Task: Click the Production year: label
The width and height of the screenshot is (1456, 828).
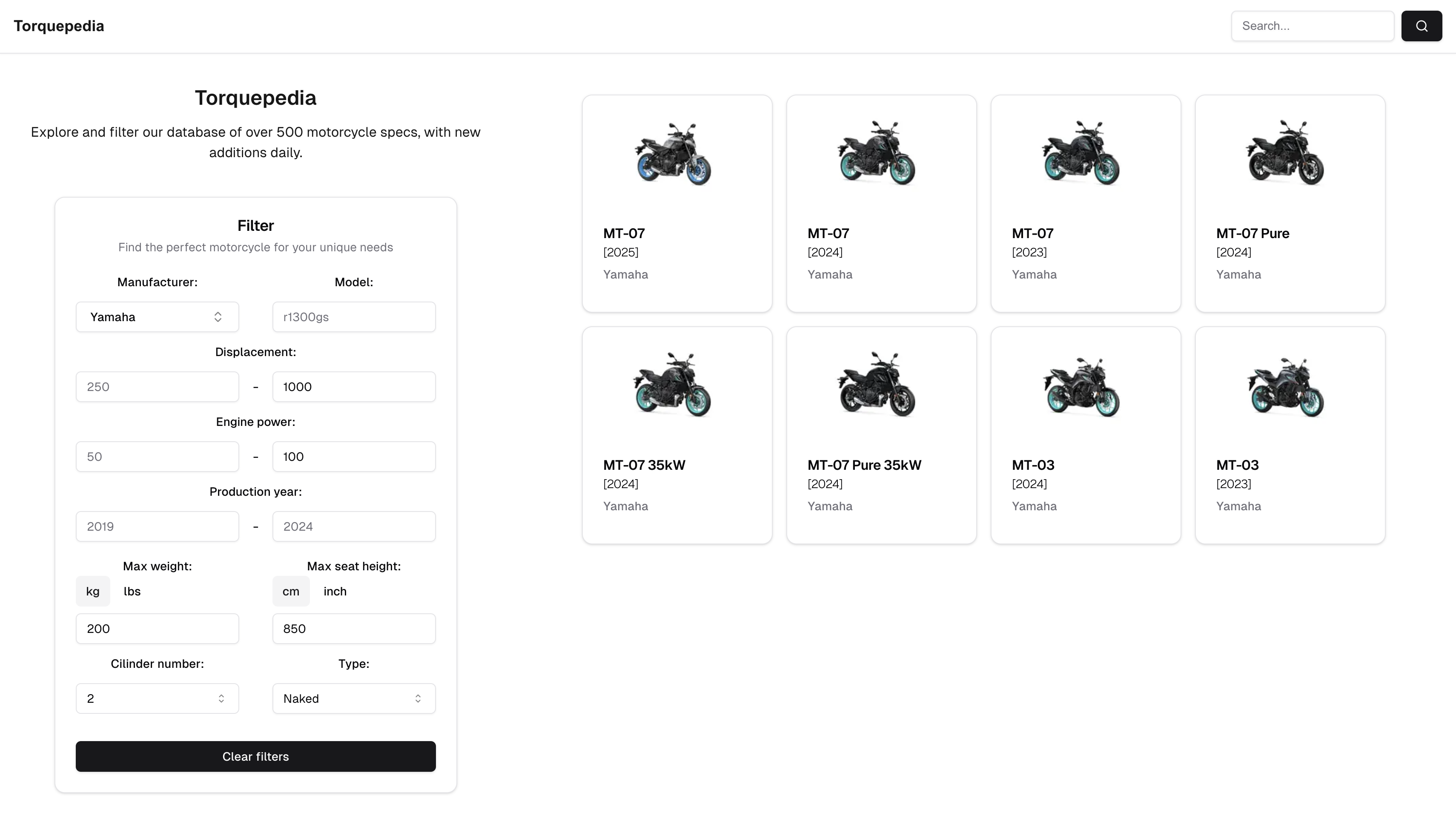Action: coord(256,492)
